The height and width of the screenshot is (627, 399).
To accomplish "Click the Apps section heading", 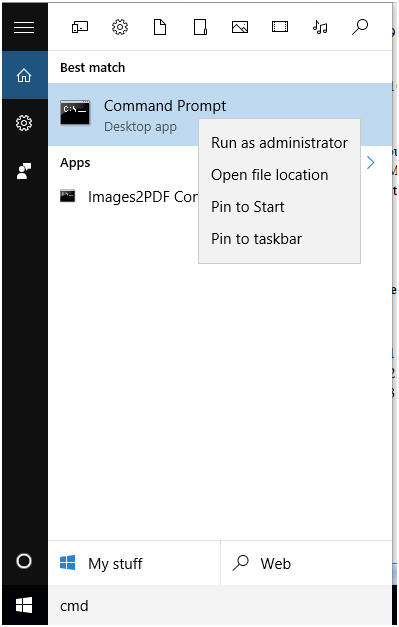I will click(75, 163).
